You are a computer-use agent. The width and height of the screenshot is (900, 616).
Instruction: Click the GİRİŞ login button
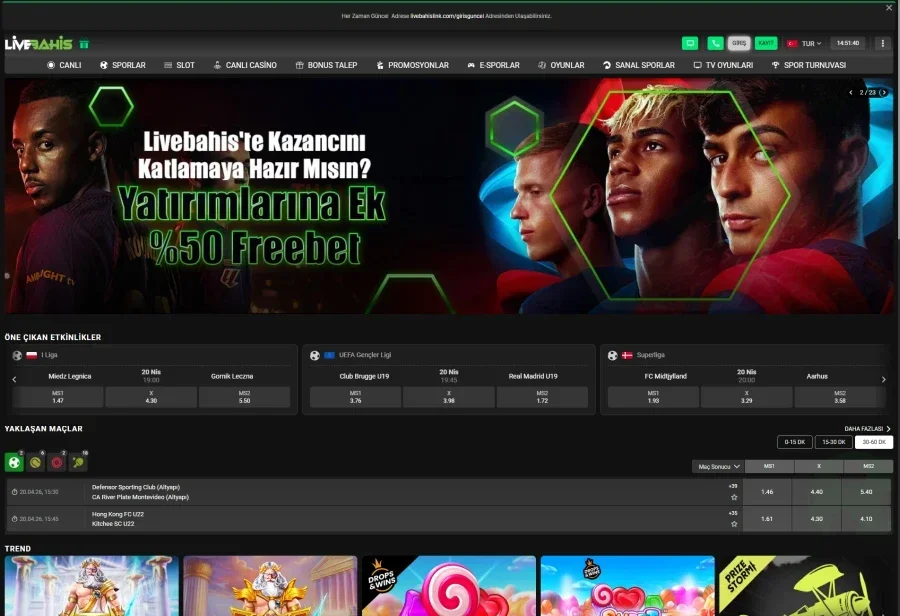[x=739, y=43]
